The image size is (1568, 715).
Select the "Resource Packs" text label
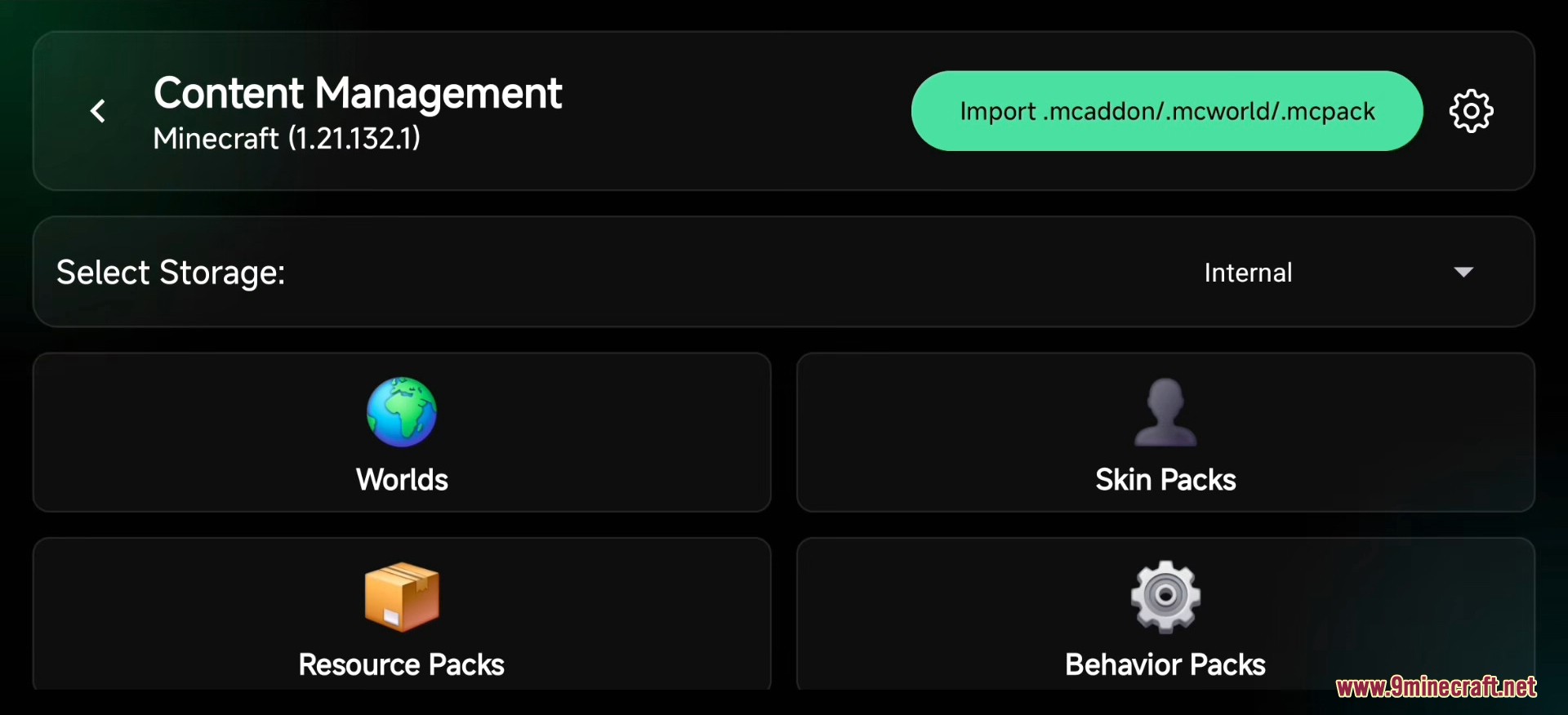402,664
